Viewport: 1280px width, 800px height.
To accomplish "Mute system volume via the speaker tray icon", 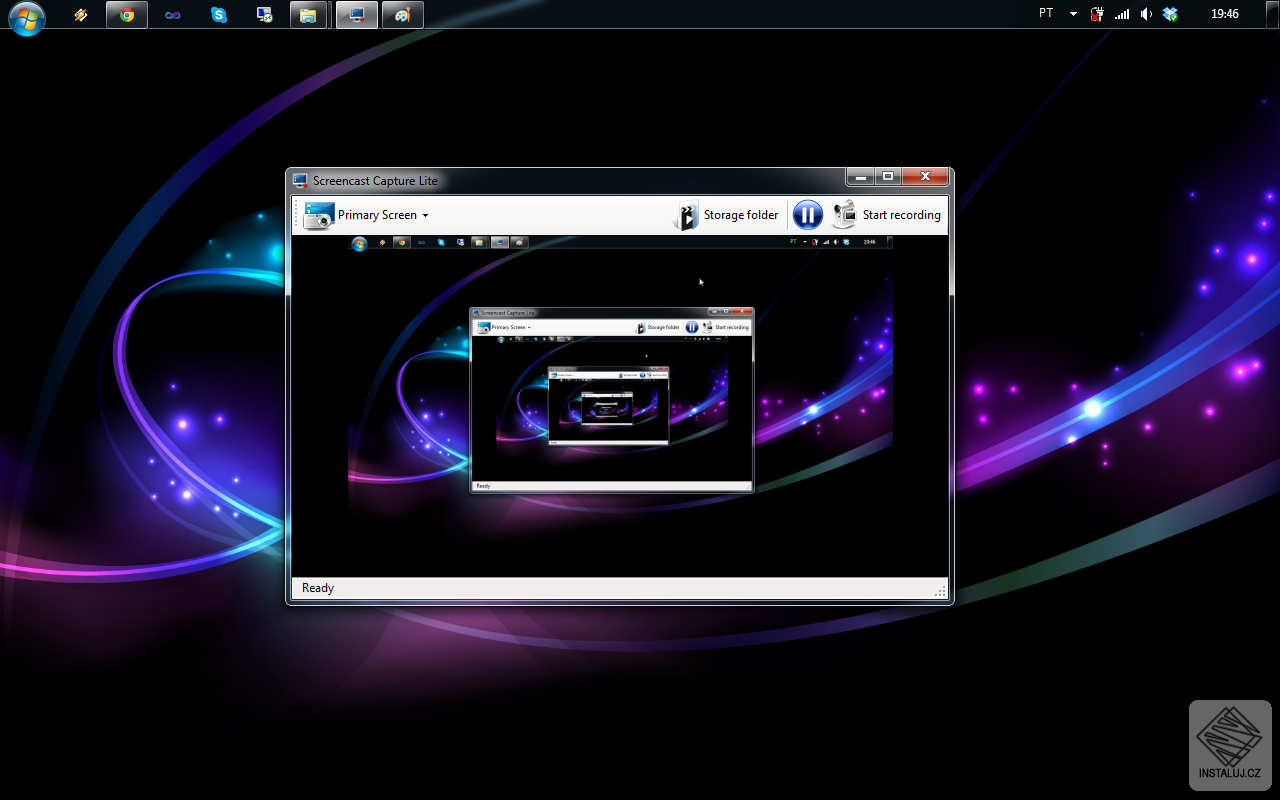I will pyautogui.click(x=1145, y=14).
